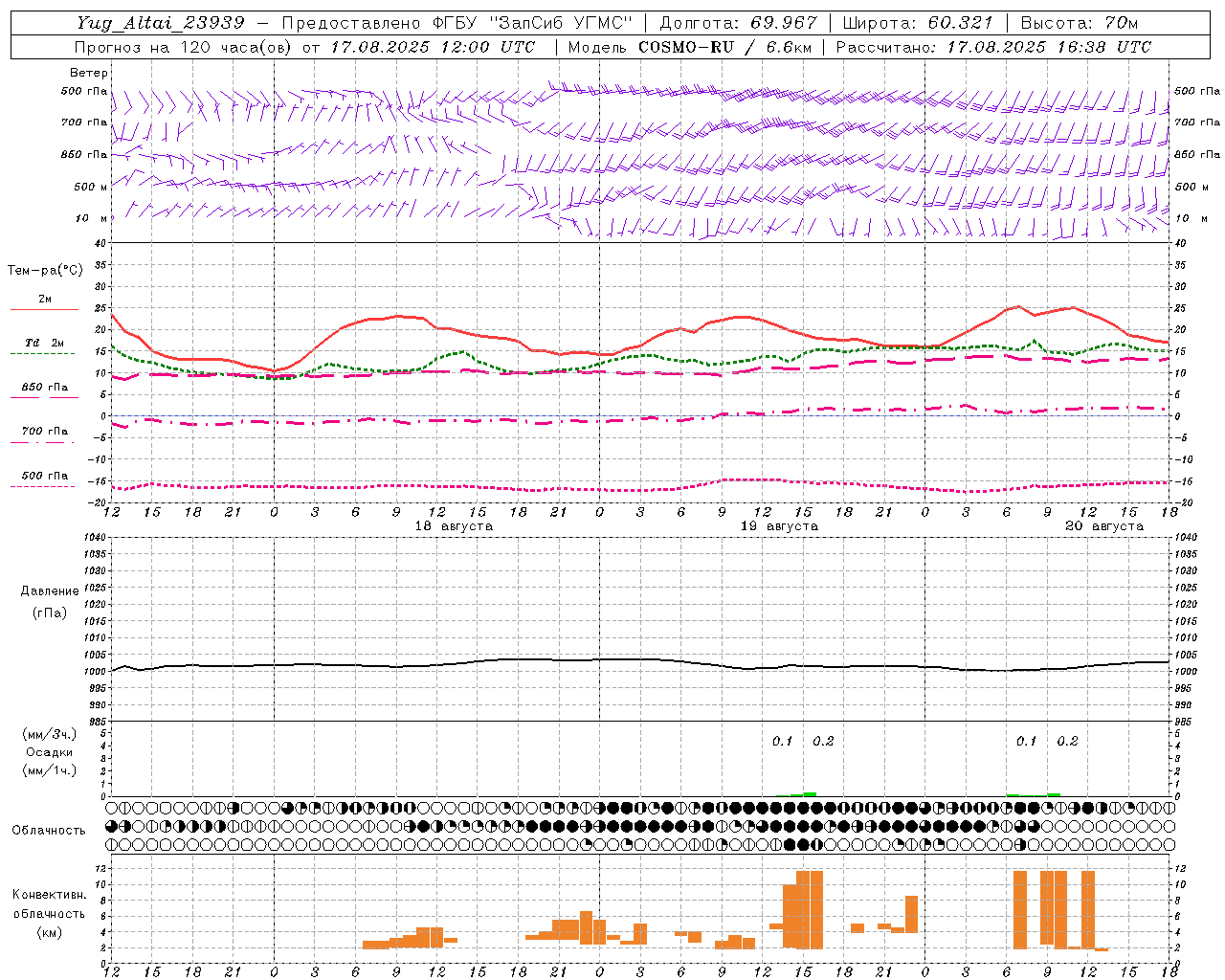Click the (мм/1ч.) precipitation unit label
This screenshot has width=1225, height=980.
(x=50, y=770)
